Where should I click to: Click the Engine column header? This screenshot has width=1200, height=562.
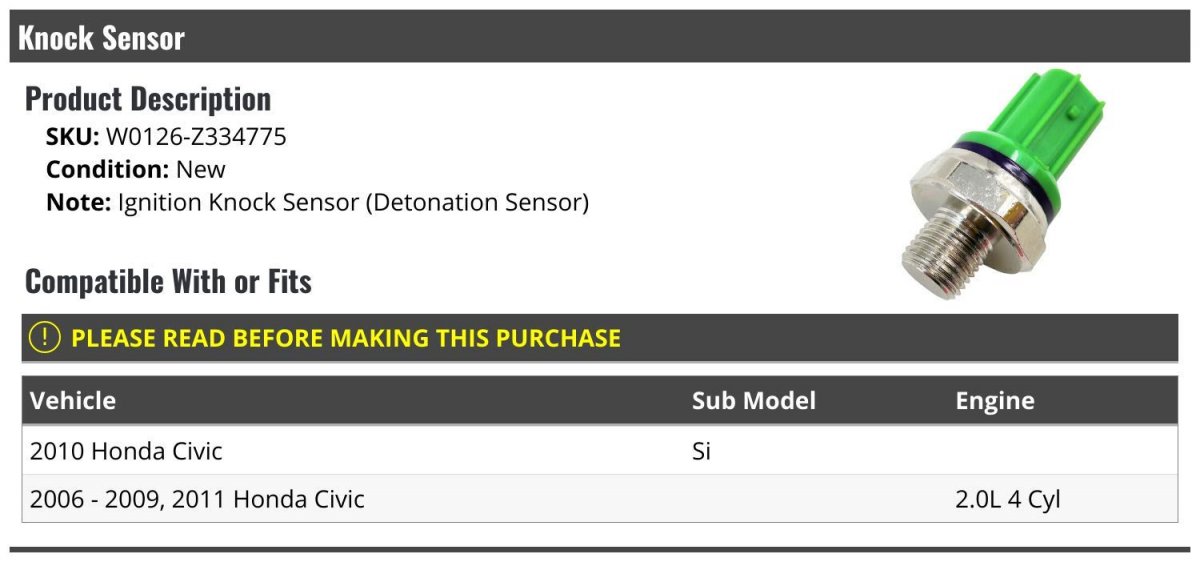tap(995, 401)
